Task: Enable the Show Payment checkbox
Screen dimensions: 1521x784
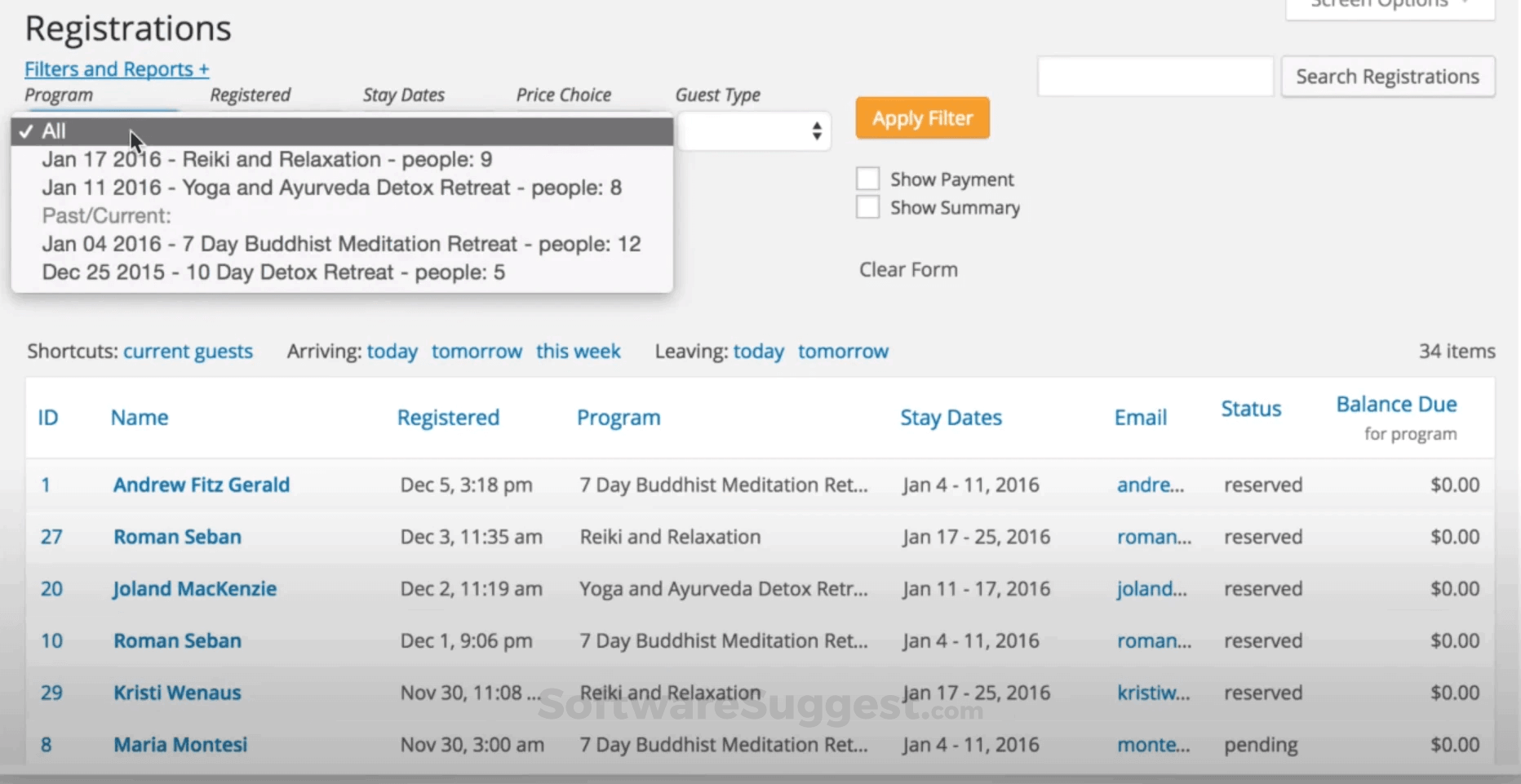Action: click(867, 178)
